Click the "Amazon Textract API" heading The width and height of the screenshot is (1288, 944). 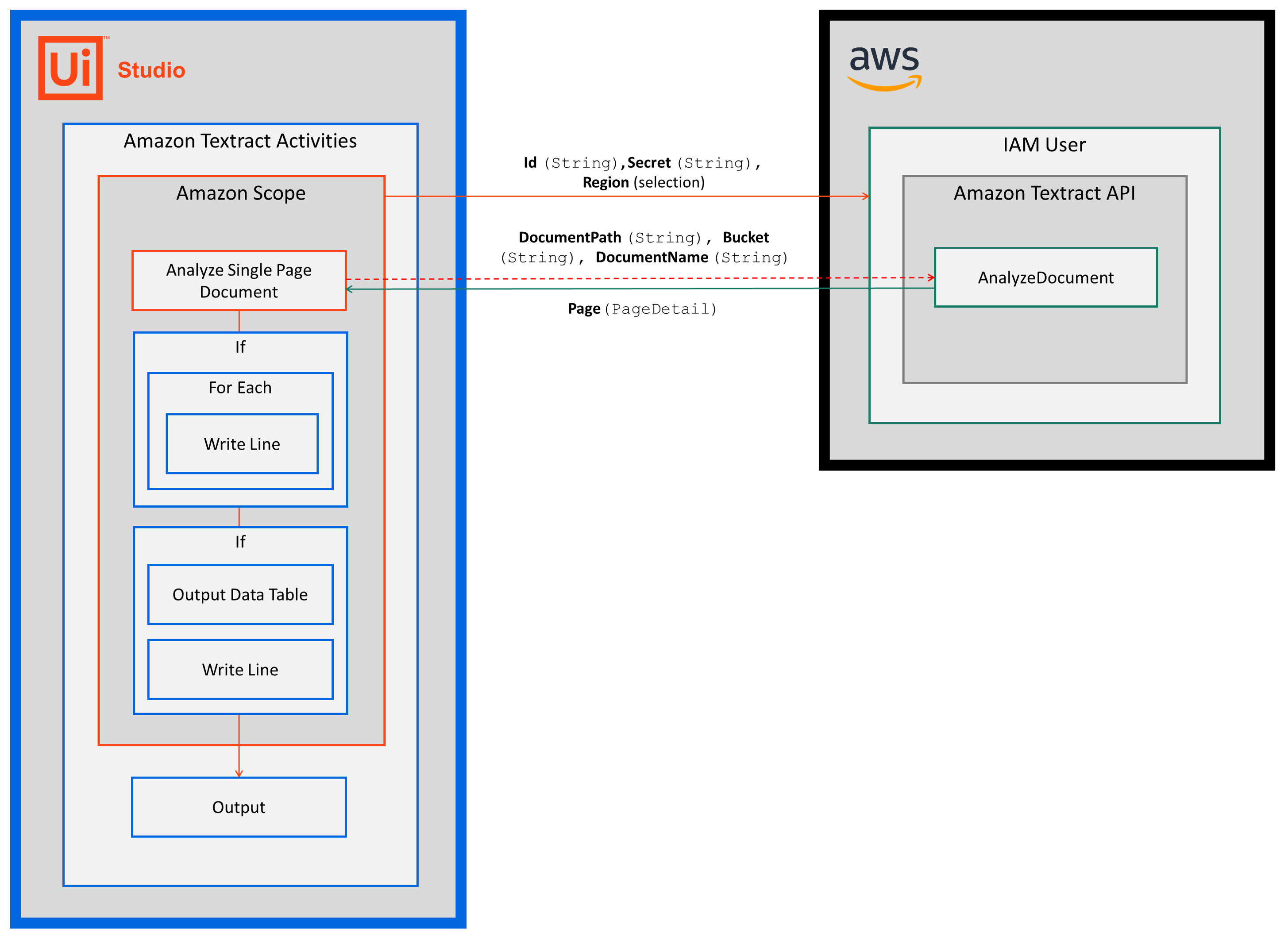pyautogui.click(x=1045, y=193)
